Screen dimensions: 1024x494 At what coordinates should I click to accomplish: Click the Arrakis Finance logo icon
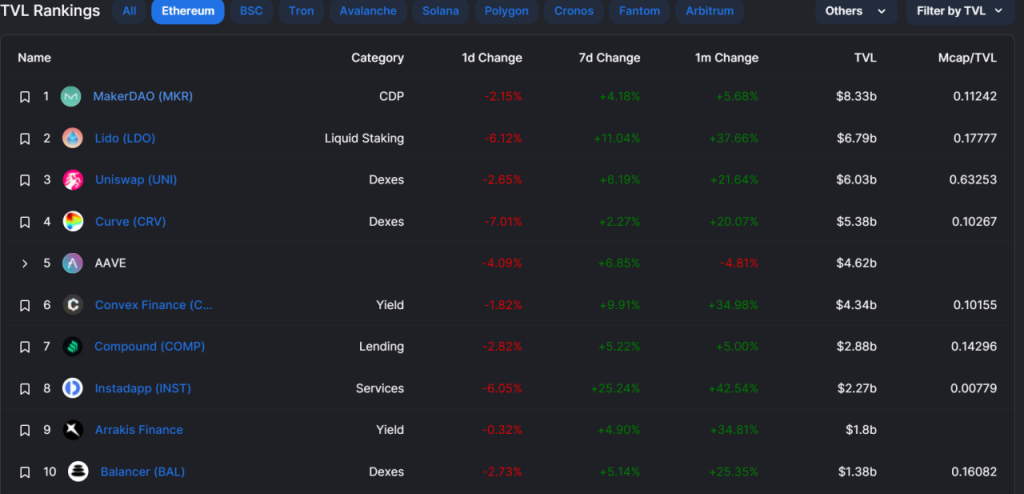(72, 430)
